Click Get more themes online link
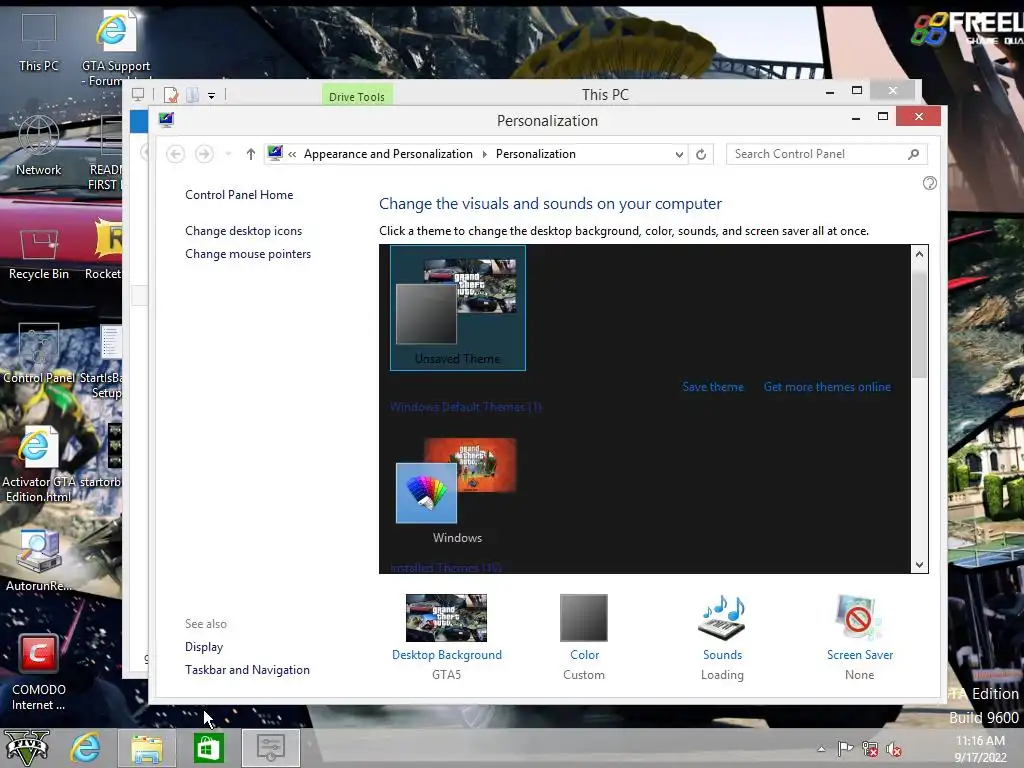The width and height of the screenshot is (1024, 768). tap(827, 387)
